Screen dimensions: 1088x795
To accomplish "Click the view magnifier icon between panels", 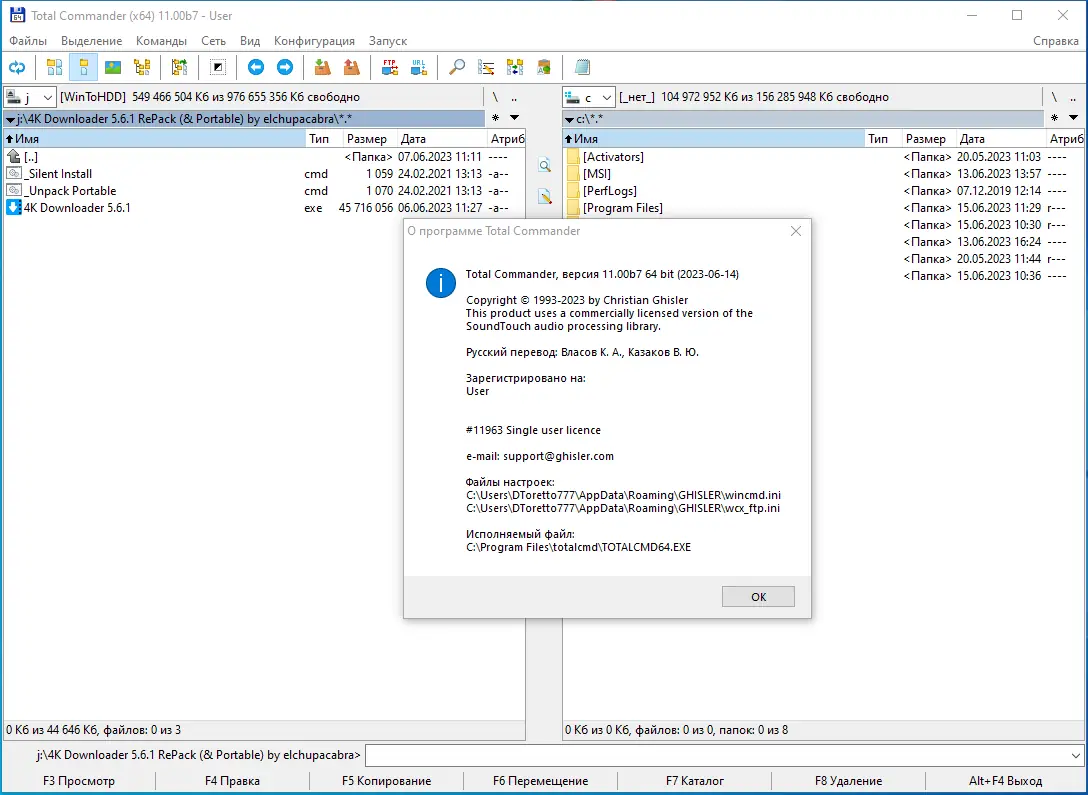I will pyautogui.click(x=545, y=165).
